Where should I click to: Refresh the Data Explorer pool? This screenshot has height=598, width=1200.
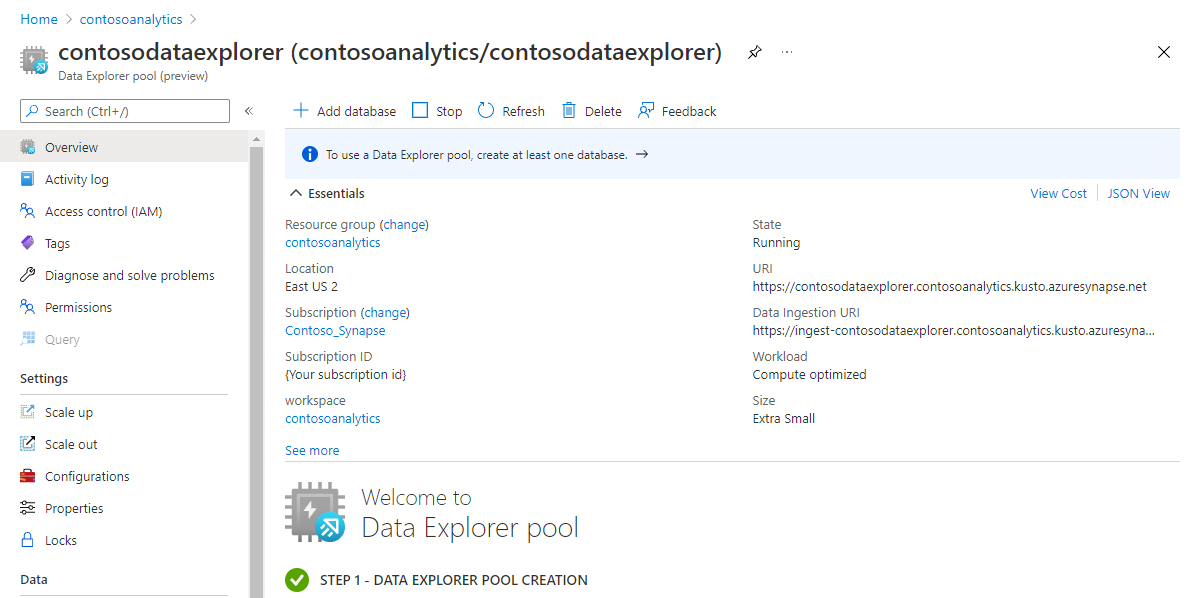tap(510, 110)
